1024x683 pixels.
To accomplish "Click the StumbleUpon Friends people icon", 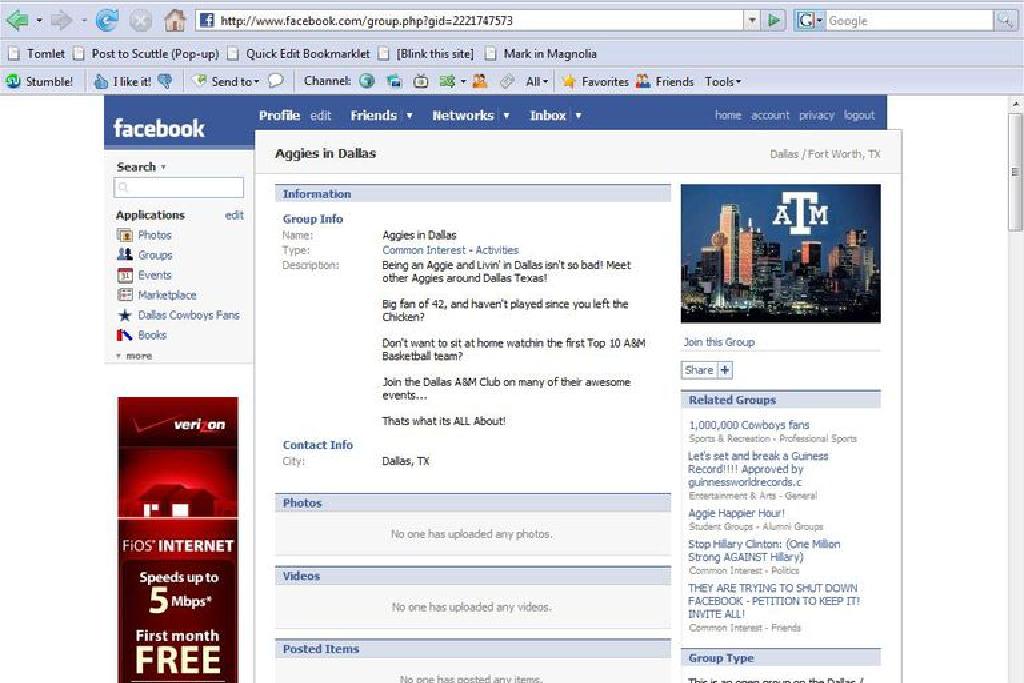I will pyautogui.click(x=643, y=81).
